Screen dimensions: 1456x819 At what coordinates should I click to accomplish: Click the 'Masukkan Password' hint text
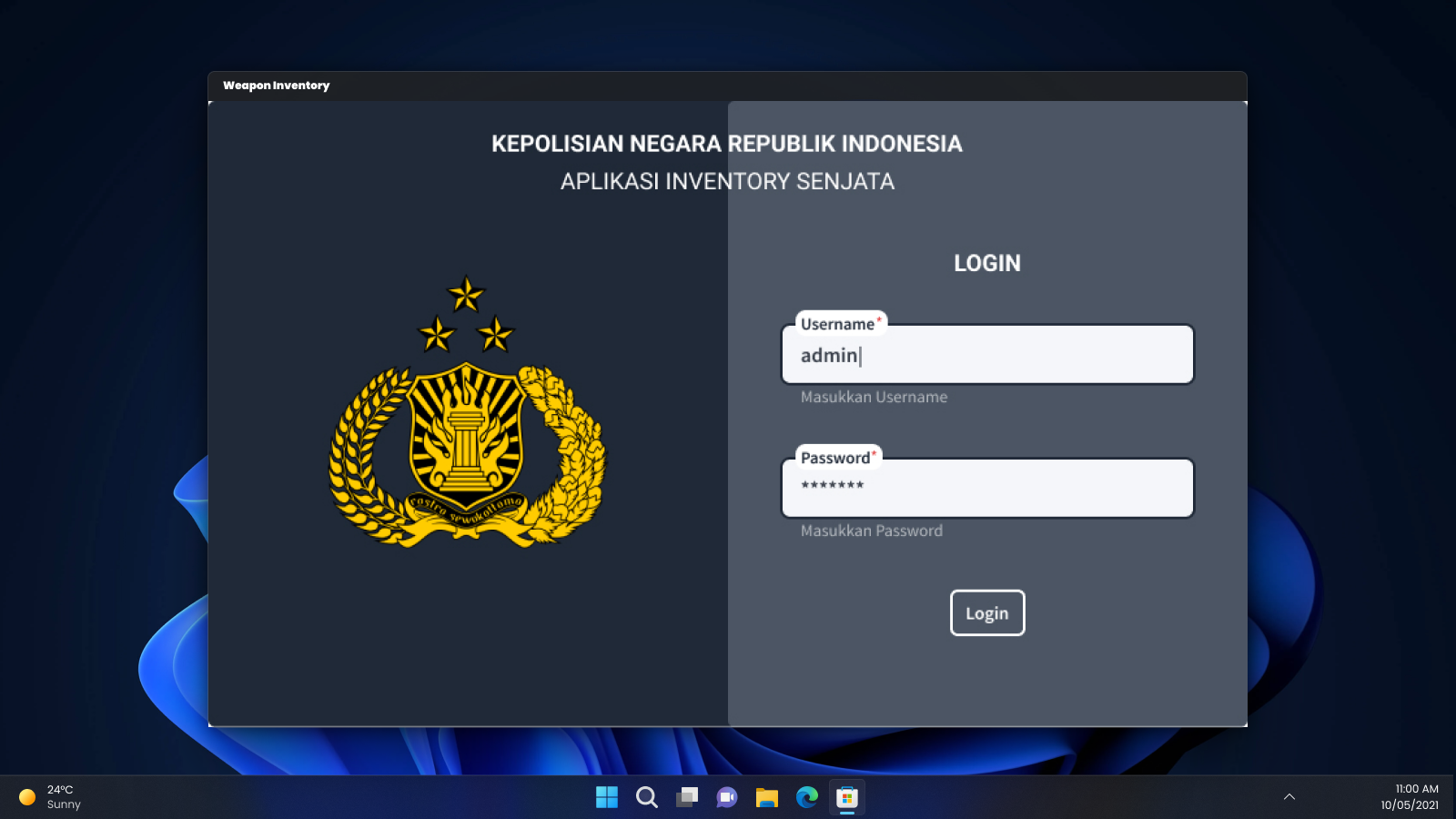click(872, 531)
